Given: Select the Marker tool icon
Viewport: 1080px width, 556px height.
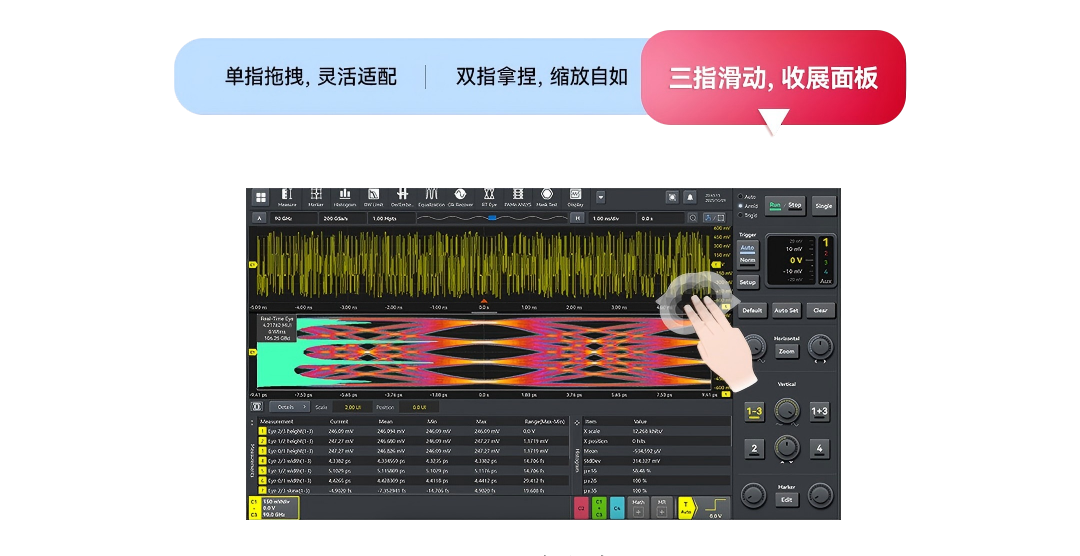Looking at the screenshot, I should (x=316, y=197).
